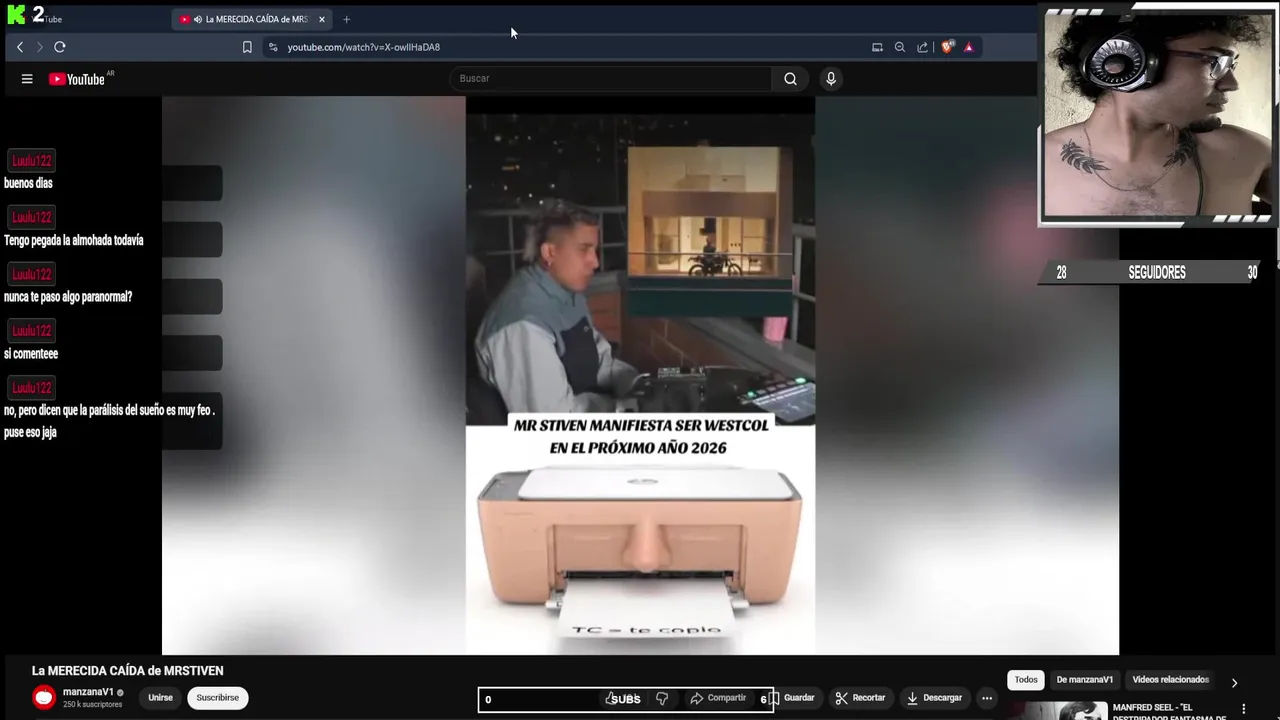Click the Recortar clip button
Image resolution: width=1280 pixels, height=720 pixels.
(860, 698)
